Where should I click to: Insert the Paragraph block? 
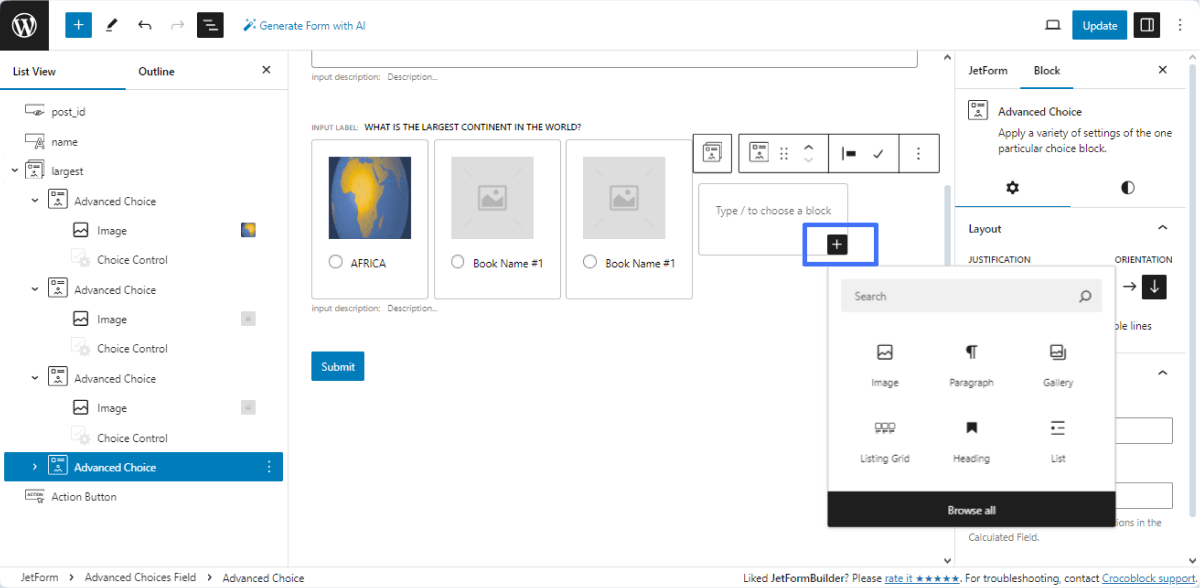click(x=971, y=365)
